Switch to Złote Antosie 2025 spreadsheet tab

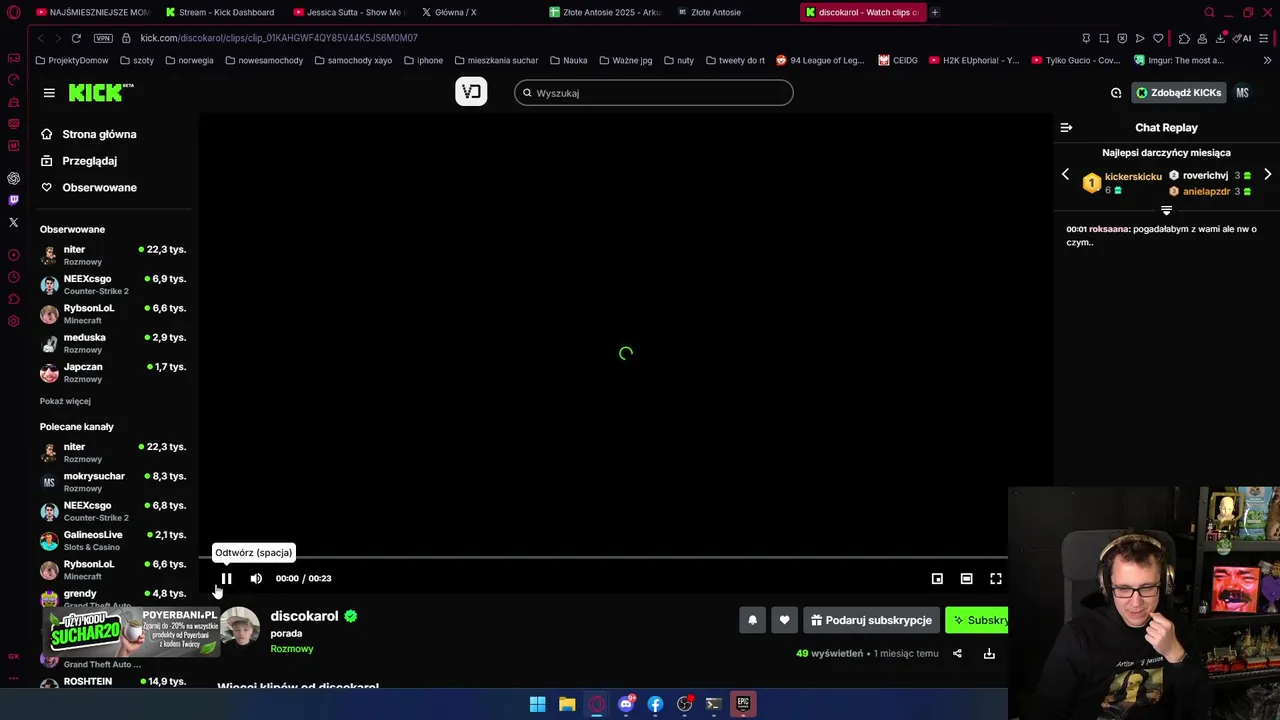605,12
